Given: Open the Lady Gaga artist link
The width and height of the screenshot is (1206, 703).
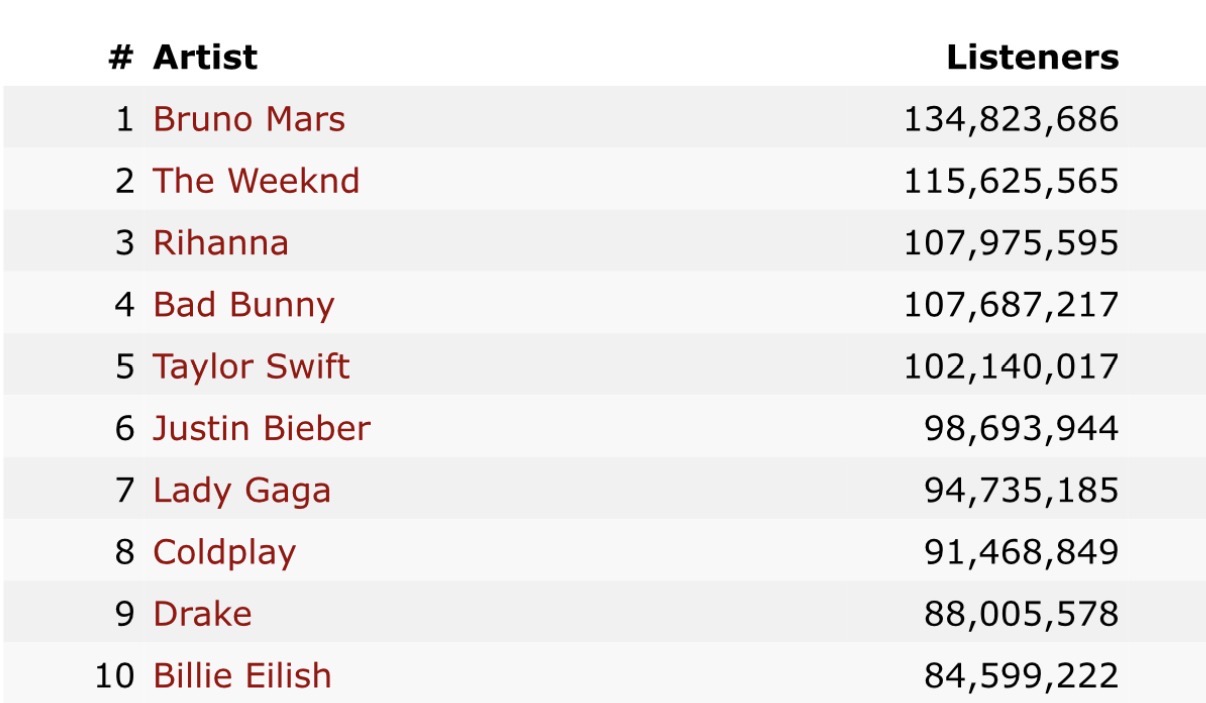Looking at the screenshot, I should (x=242, y=491).
